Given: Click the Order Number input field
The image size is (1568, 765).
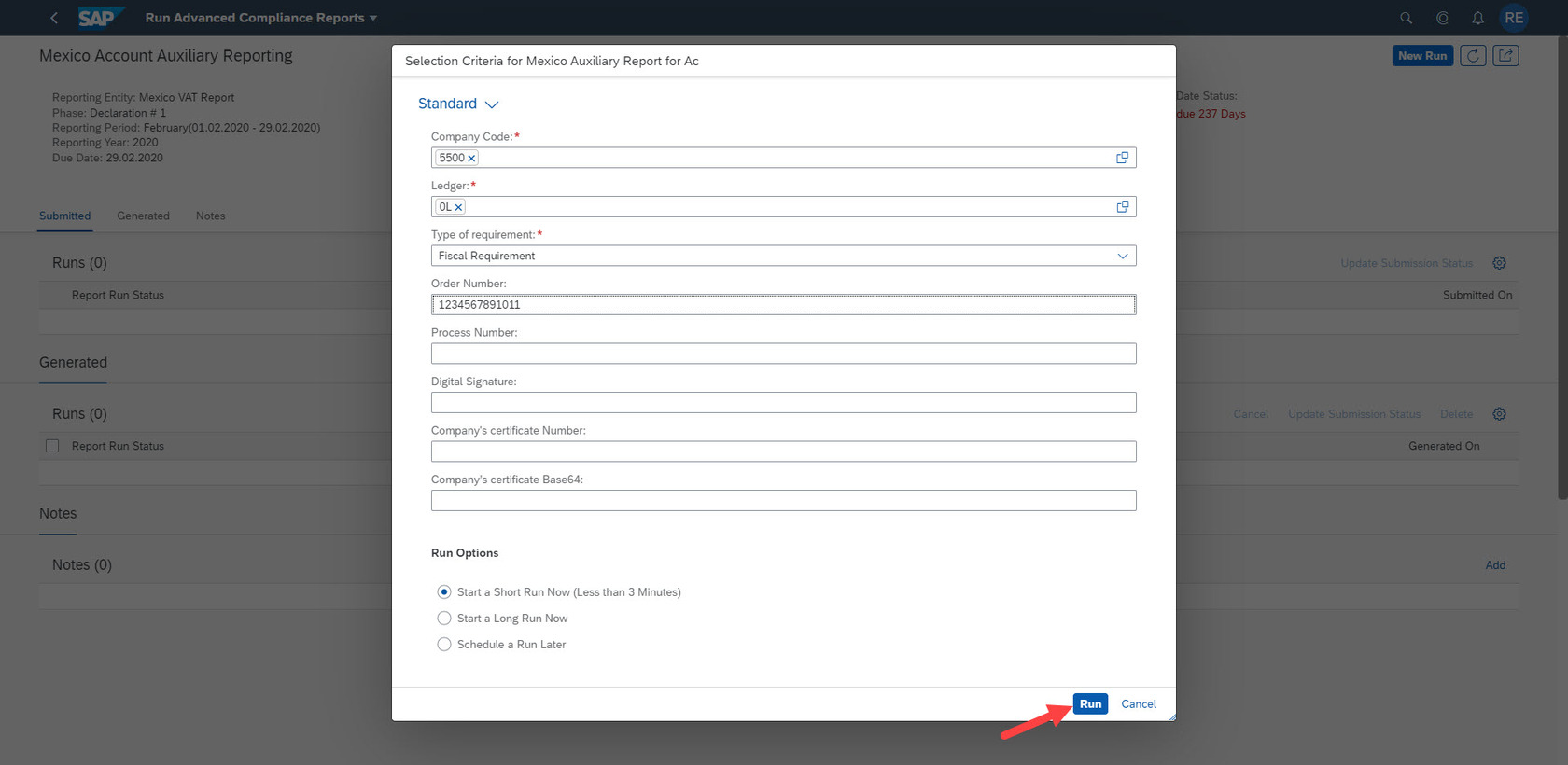Looking at the screenshot, I should (x=784, y=305).
